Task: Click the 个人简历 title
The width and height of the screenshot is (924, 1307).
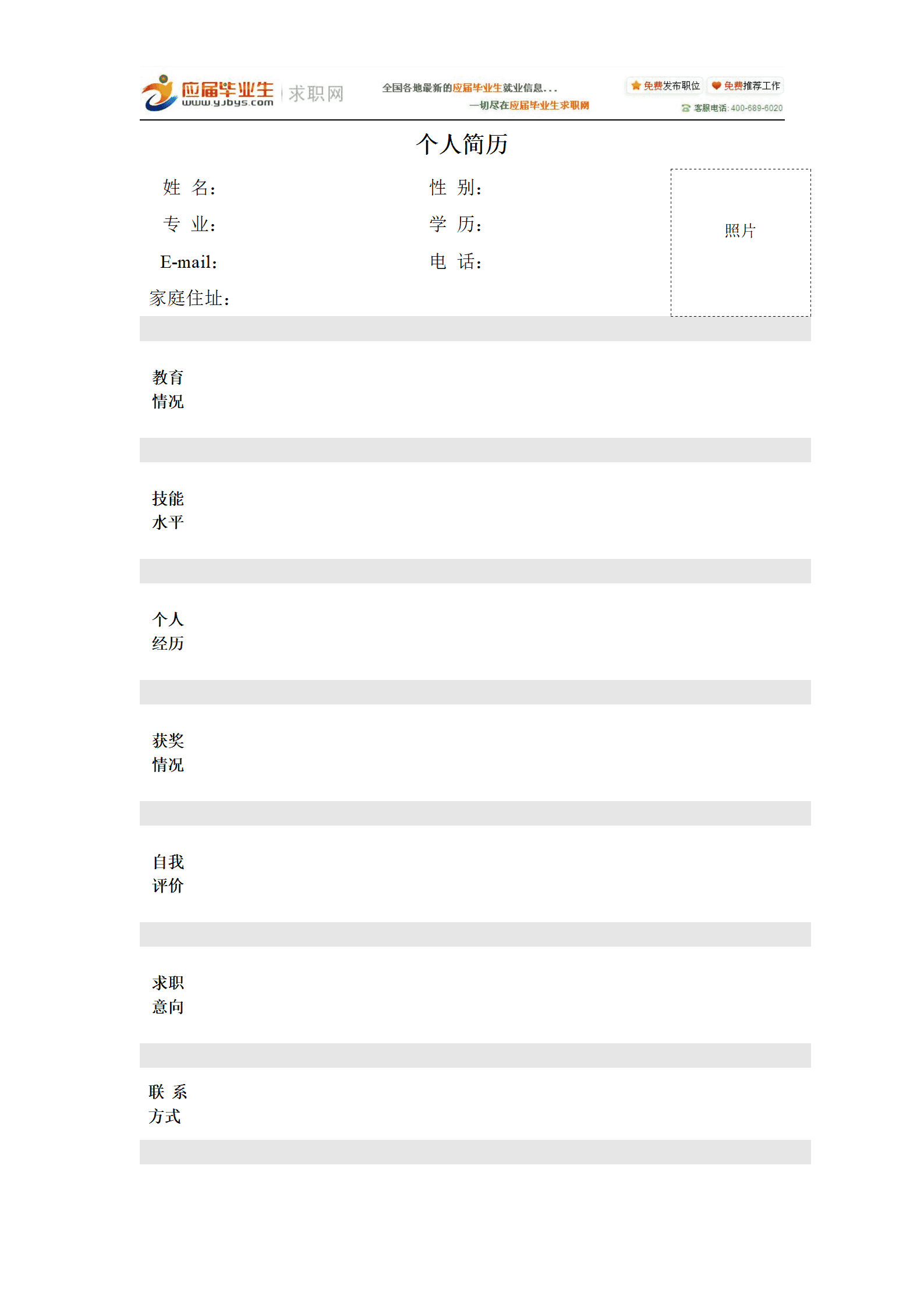Action: click(x=462, y=144)
